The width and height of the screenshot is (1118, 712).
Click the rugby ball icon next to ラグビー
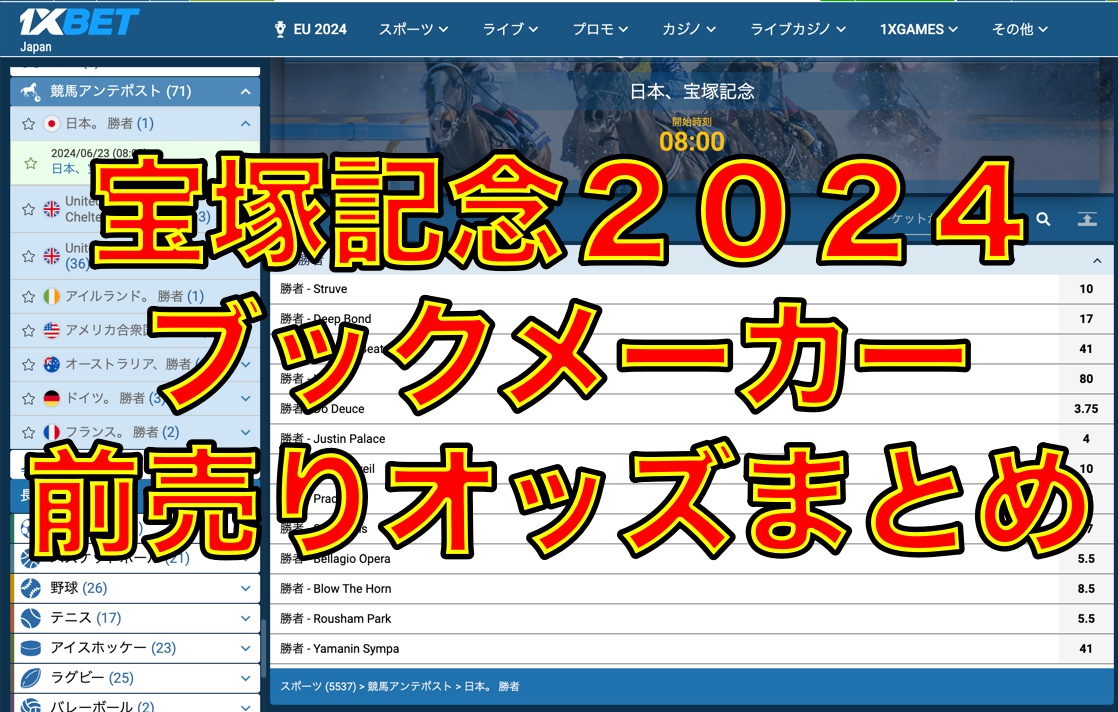(31, 678)
